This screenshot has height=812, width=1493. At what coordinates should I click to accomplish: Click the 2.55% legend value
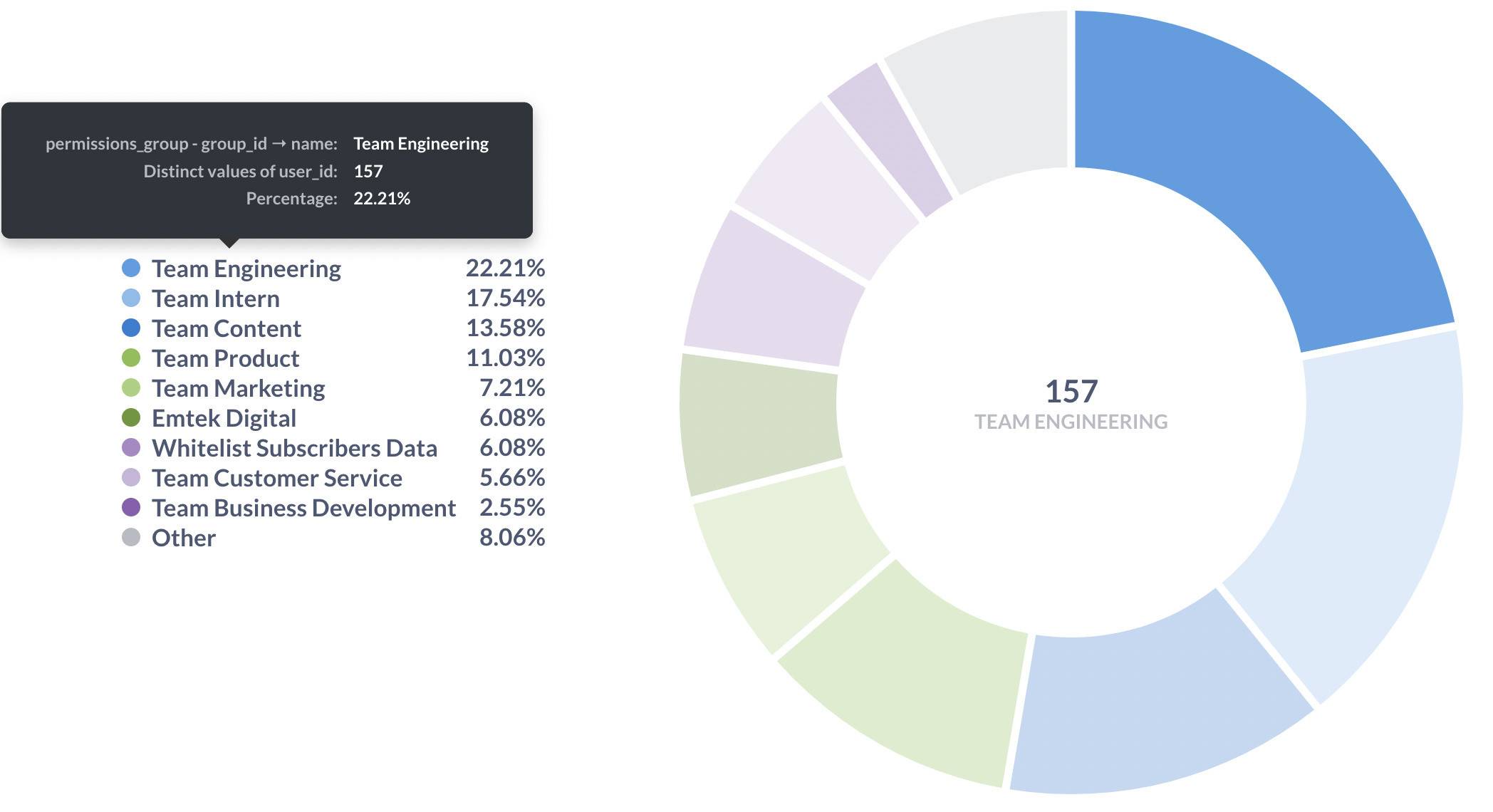coord(512,507)
